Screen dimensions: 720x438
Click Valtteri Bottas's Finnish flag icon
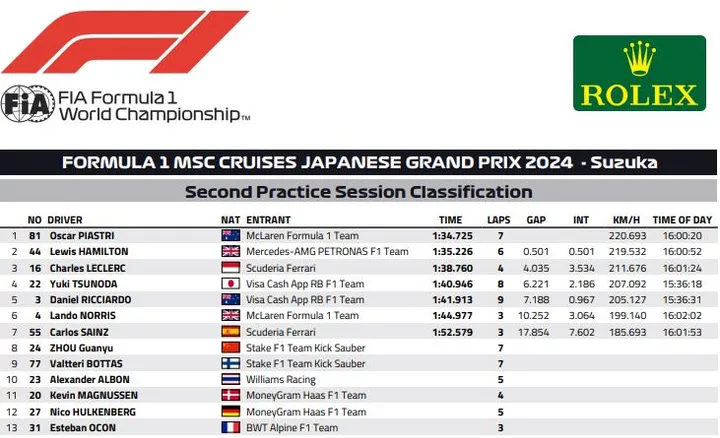point(231,364)
